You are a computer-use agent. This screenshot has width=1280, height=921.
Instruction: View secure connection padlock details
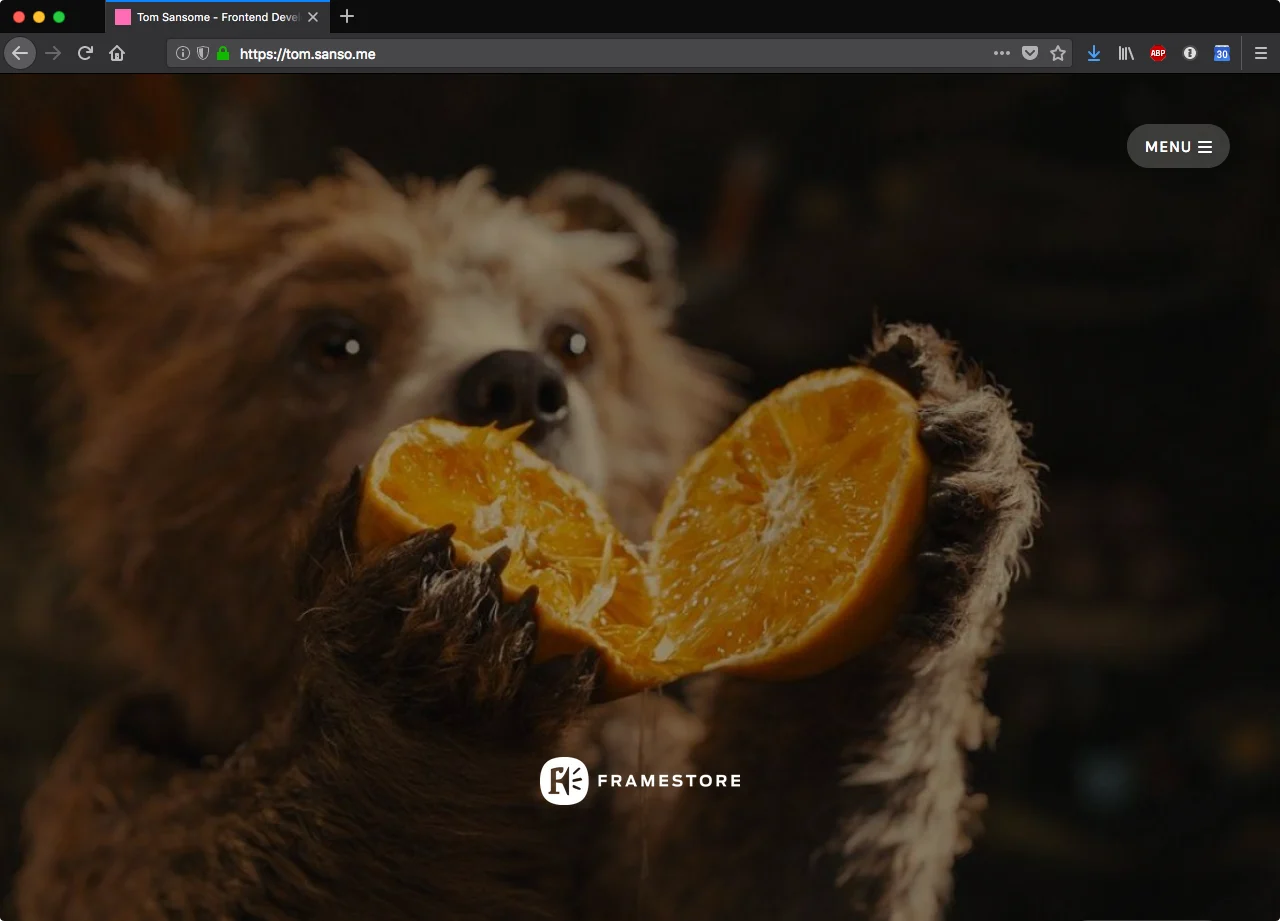point(223,53)
